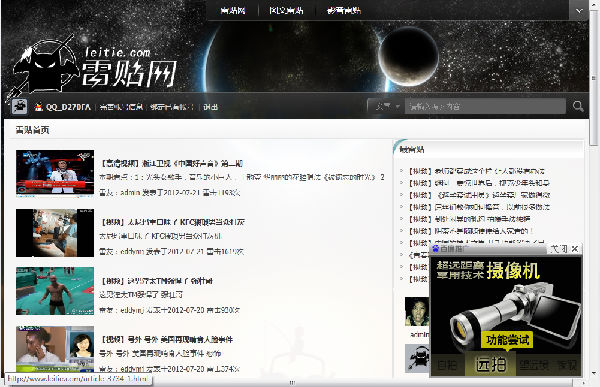Focus the search text box

point(485,106)
